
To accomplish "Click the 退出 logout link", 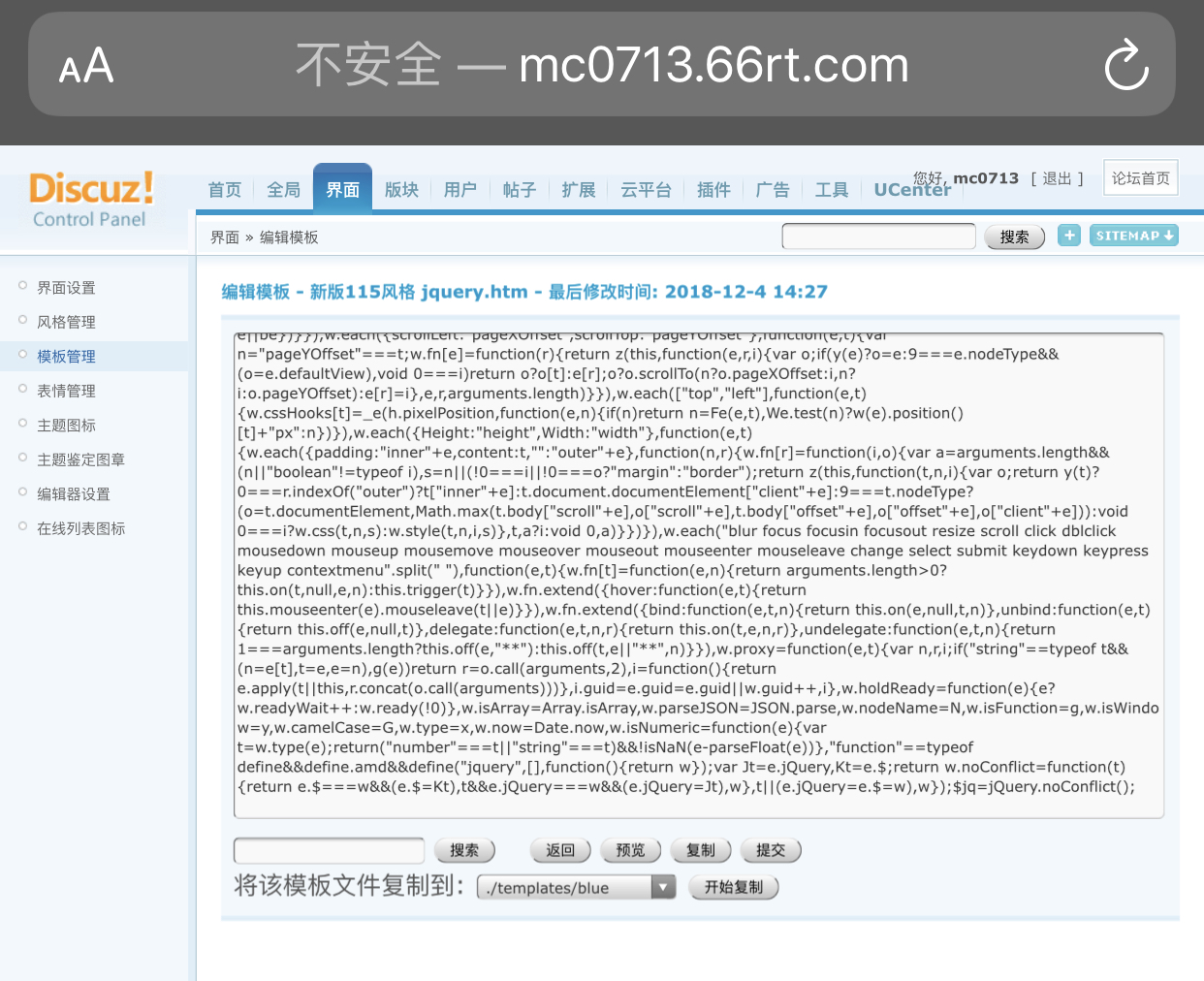I will pos(1057,178).
